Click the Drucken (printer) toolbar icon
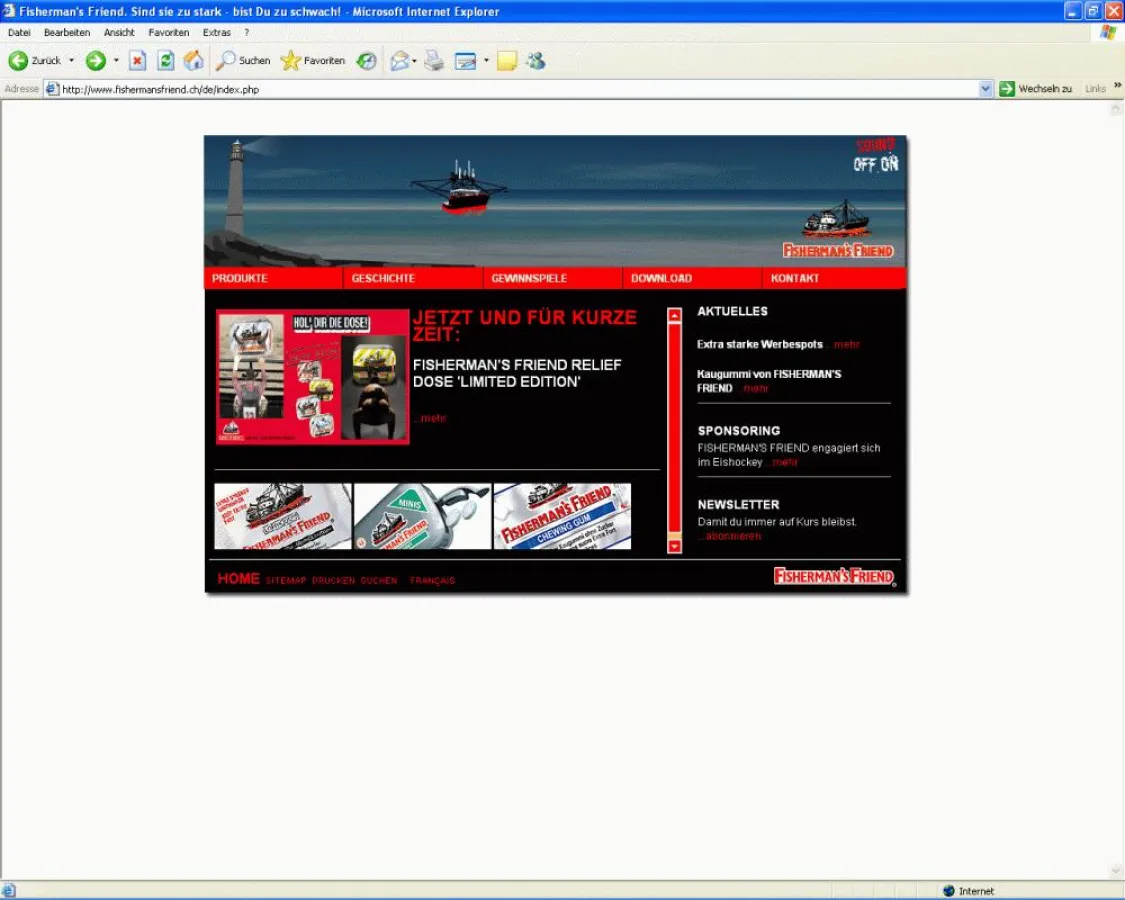Viewport: 1125px width, 900px height. [433, 60]
